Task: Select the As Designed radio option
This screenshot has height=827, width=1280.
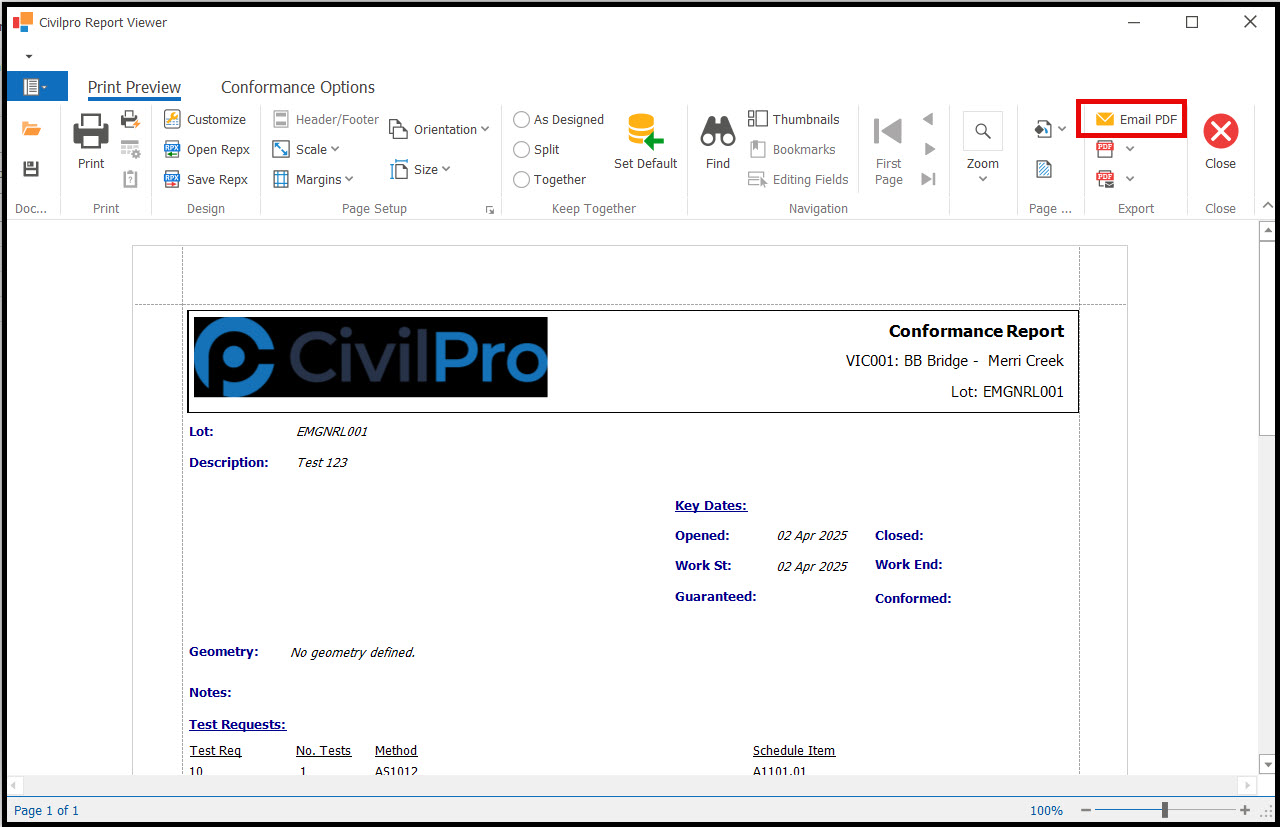Action: pyautogui.click(x=558, y=119)
